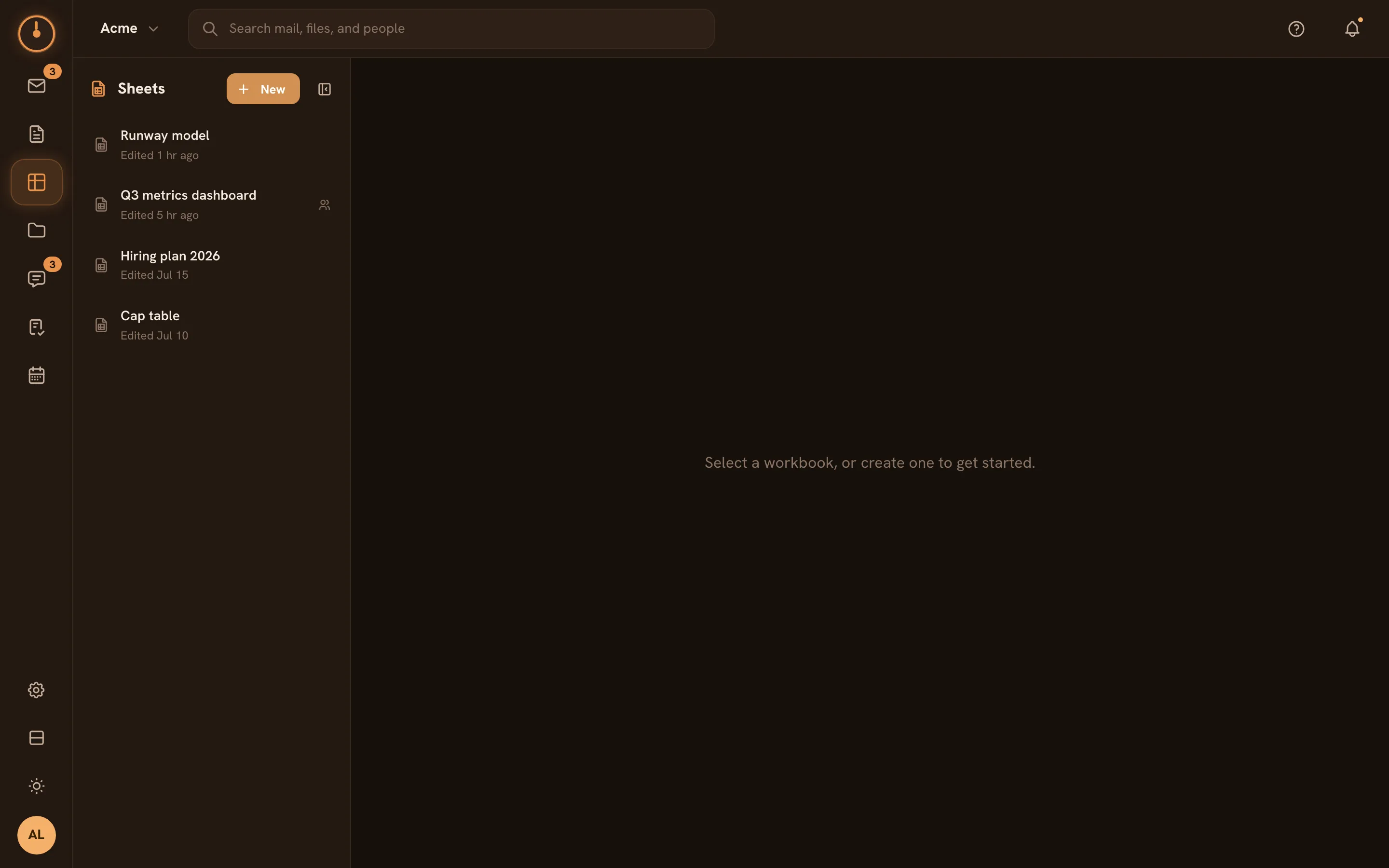Screen dimensions: 1389x868
Task: Open the Q3 metrics dashboard workbook
Action: click(x=212, y=204)
